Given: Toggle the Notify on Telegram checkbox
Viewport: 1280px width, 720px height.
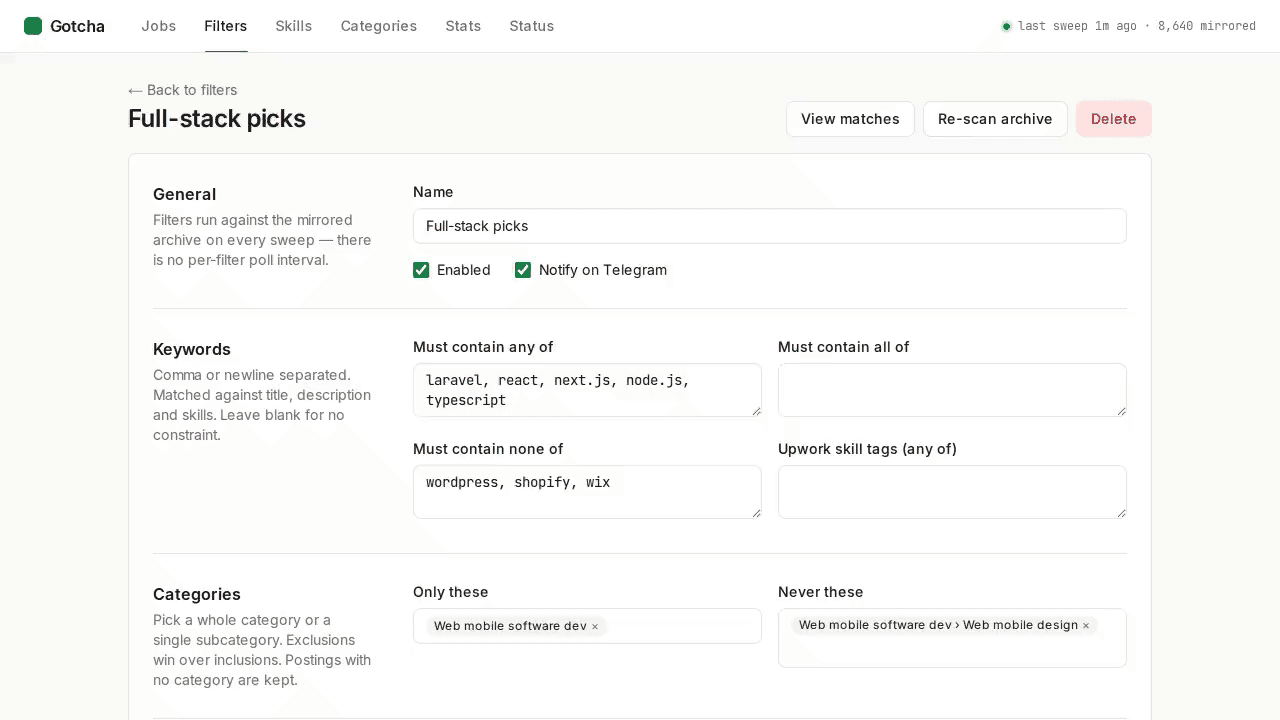Looking at the screenshot, I should (x=523, y=270).
